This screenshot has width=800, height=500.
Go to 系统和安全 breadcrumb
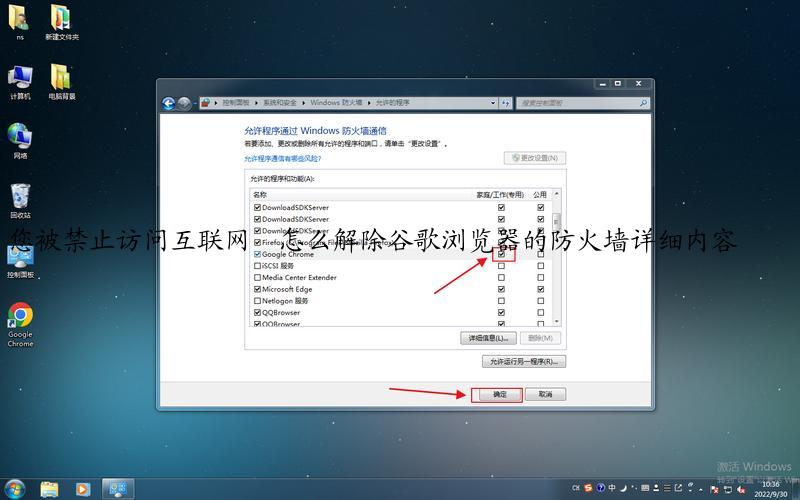pyautogui.click(x=280, y=103)
